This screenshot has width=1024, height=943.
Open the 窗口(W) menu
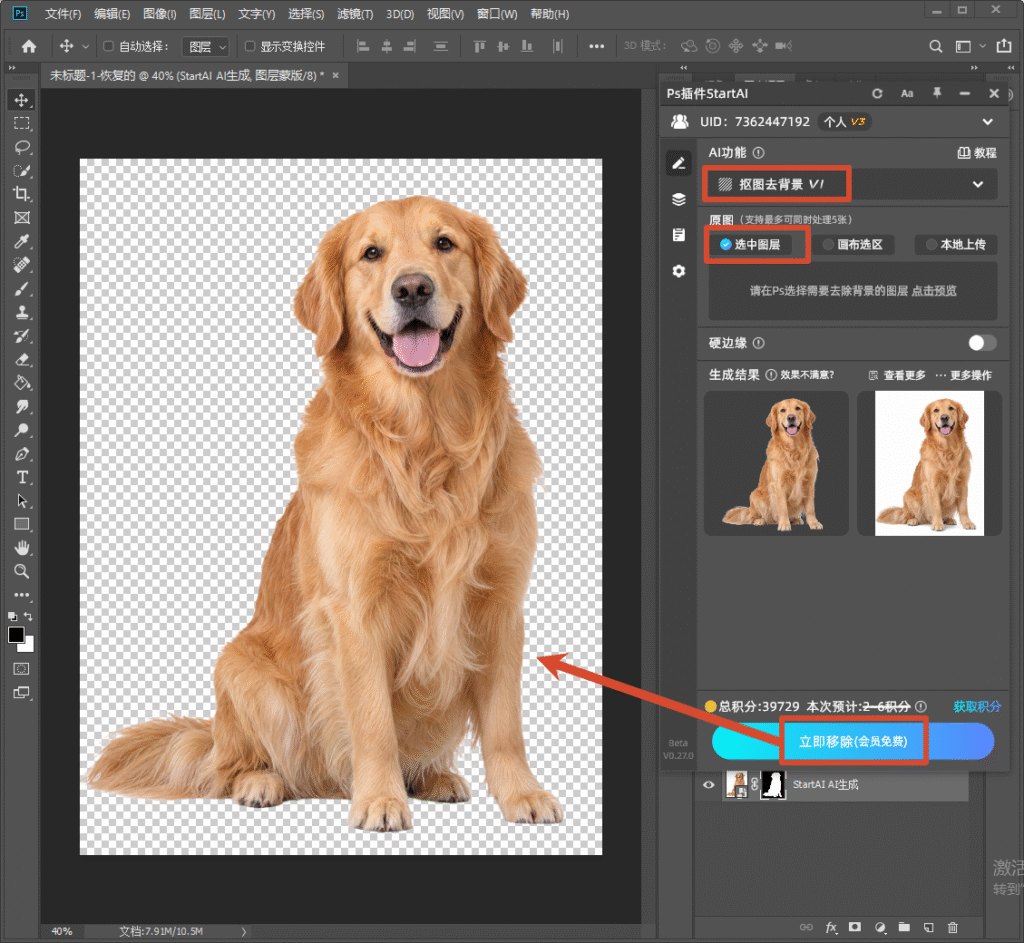[497, 14]
